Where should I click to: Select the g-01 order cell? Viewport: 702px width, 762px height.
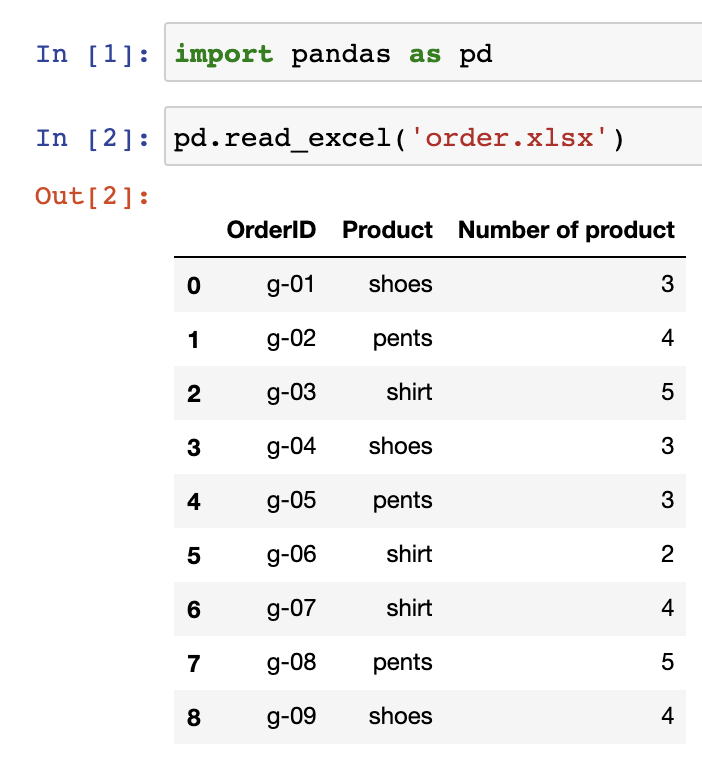coord(291,284)
